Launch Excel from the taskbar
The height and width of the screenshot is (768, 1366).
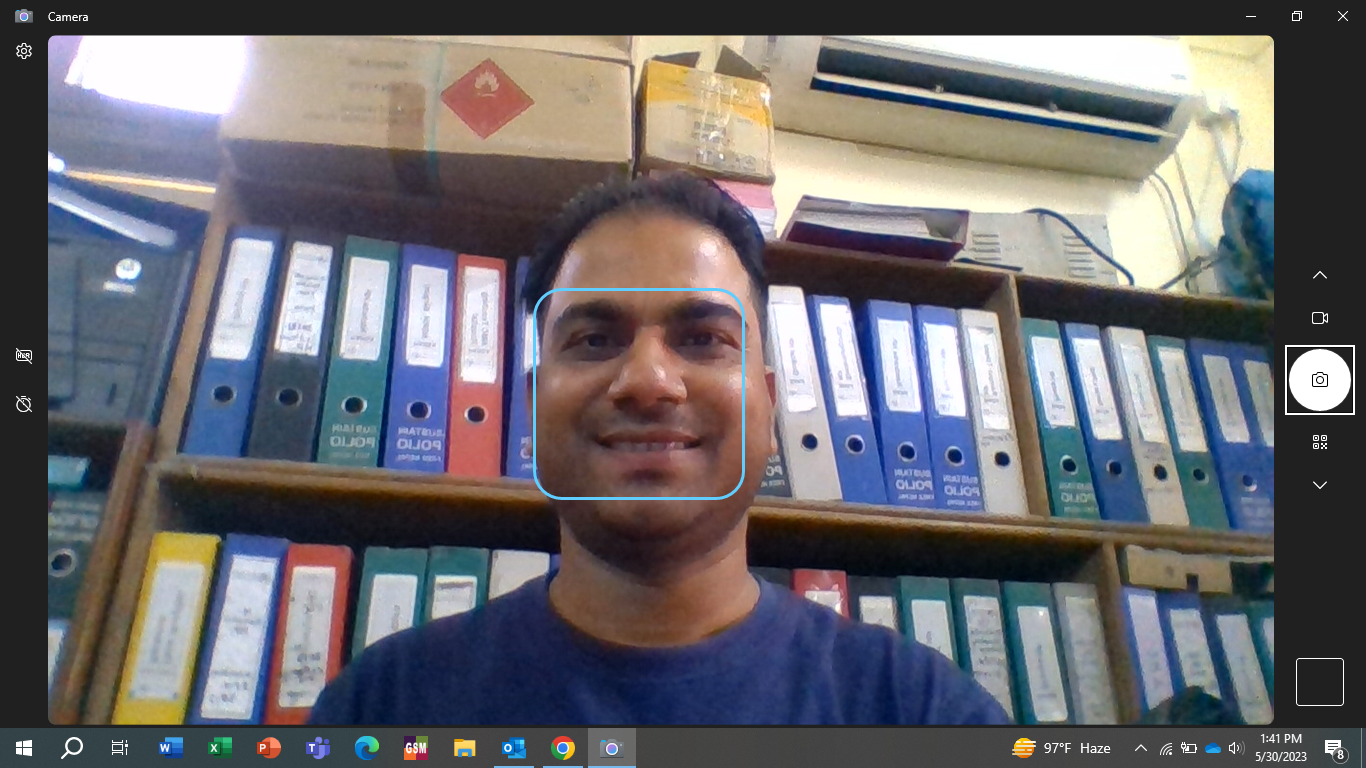pos(220,748)
